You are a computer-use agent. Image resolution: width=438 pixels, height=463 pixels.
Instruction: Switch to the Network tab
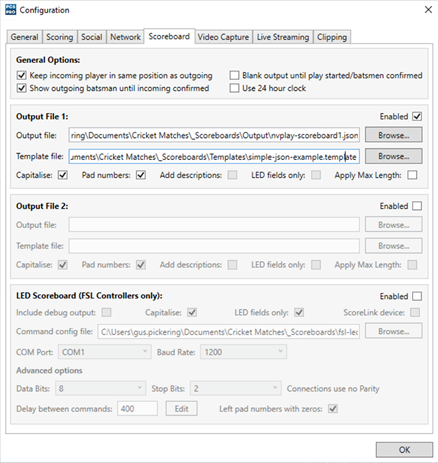125,37
